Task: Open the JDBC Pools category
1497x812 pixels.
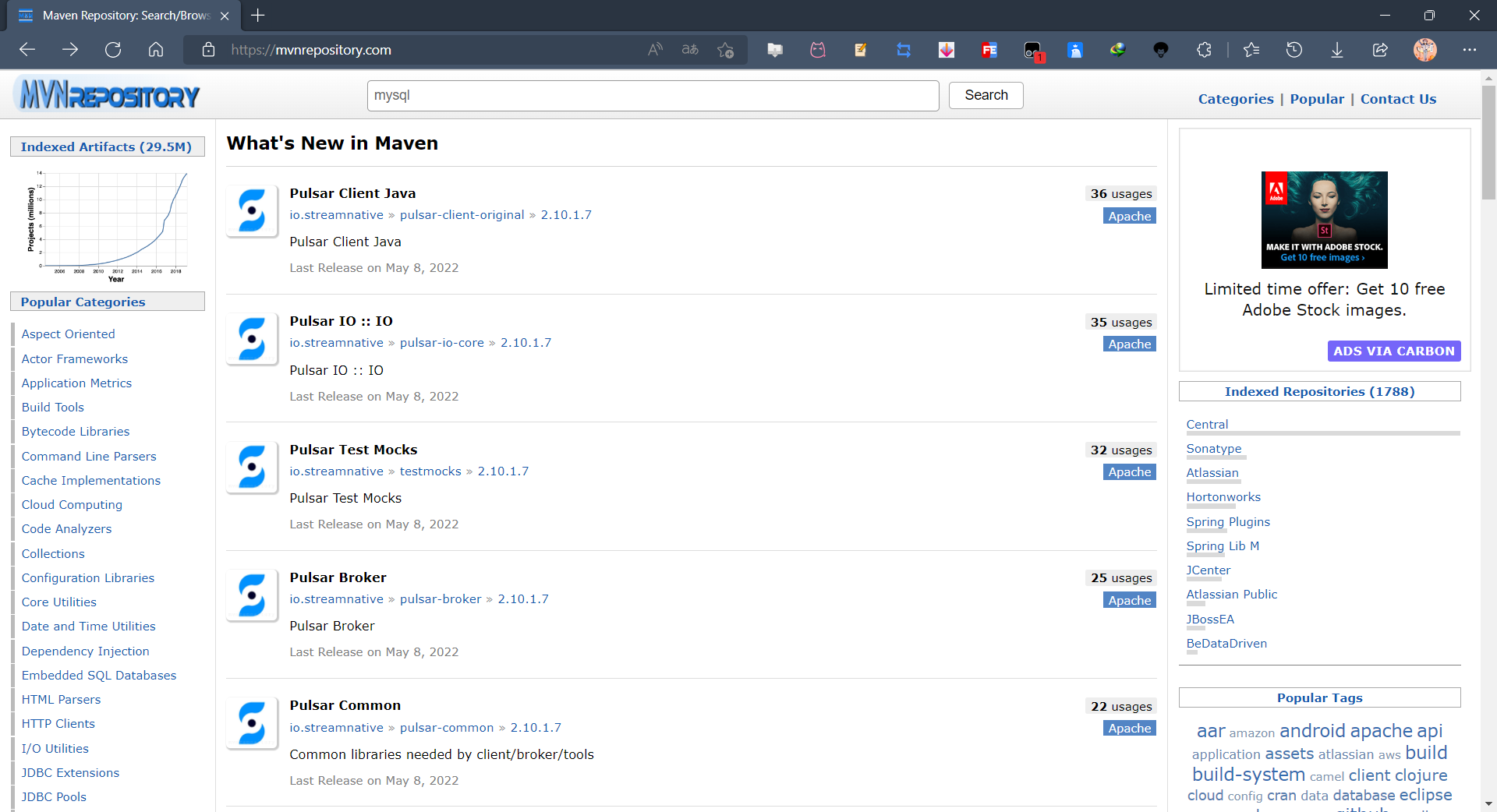Action: (x=54, y=797)
